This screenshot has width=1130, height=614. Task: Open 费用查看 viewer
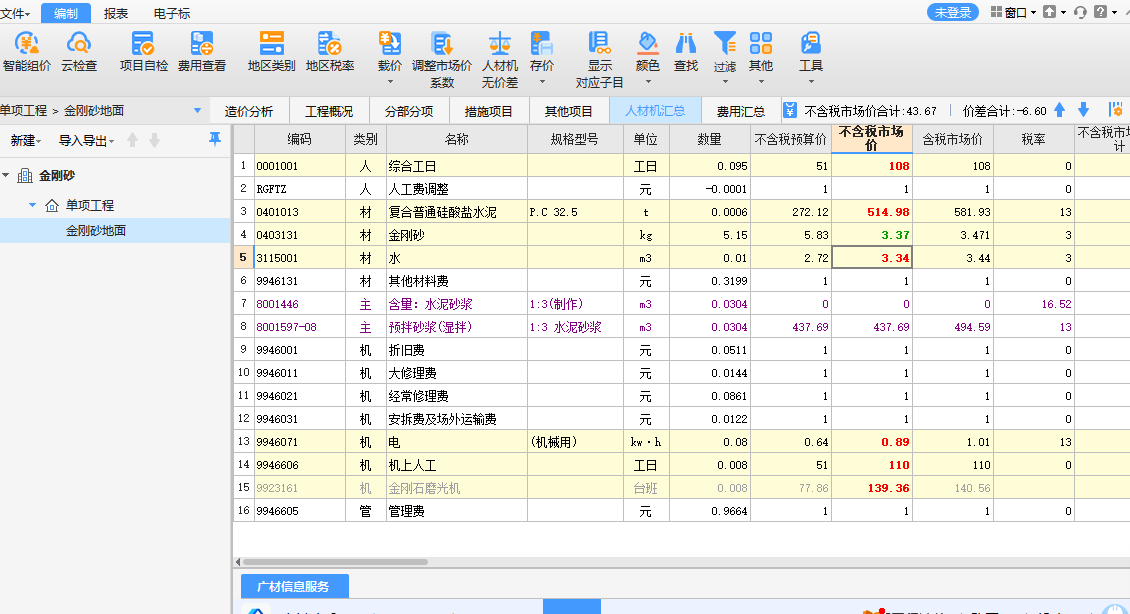(202, 51)
